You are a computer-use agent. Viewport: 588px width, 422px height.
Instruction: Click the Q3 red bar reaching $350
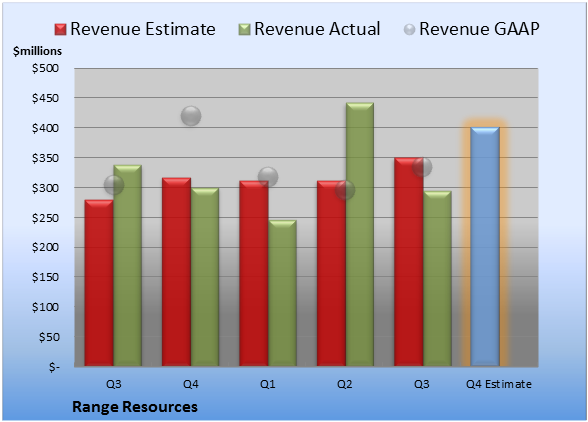tap(408, 262)
